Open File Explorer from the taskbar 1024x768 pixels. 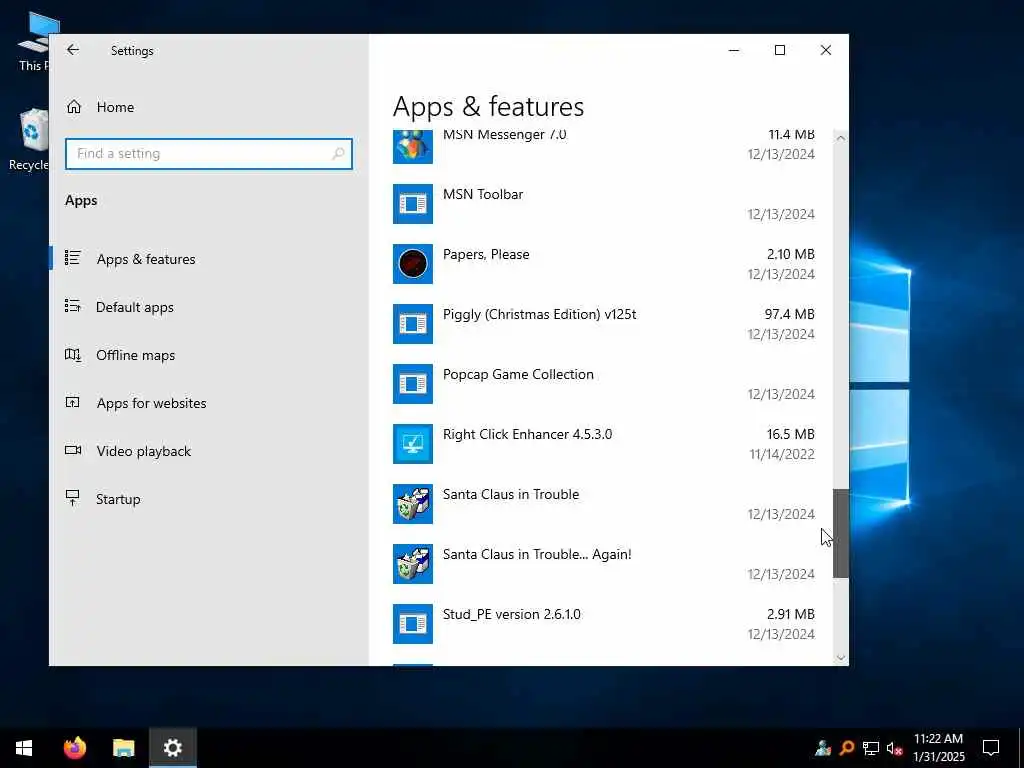coord(123,748)
